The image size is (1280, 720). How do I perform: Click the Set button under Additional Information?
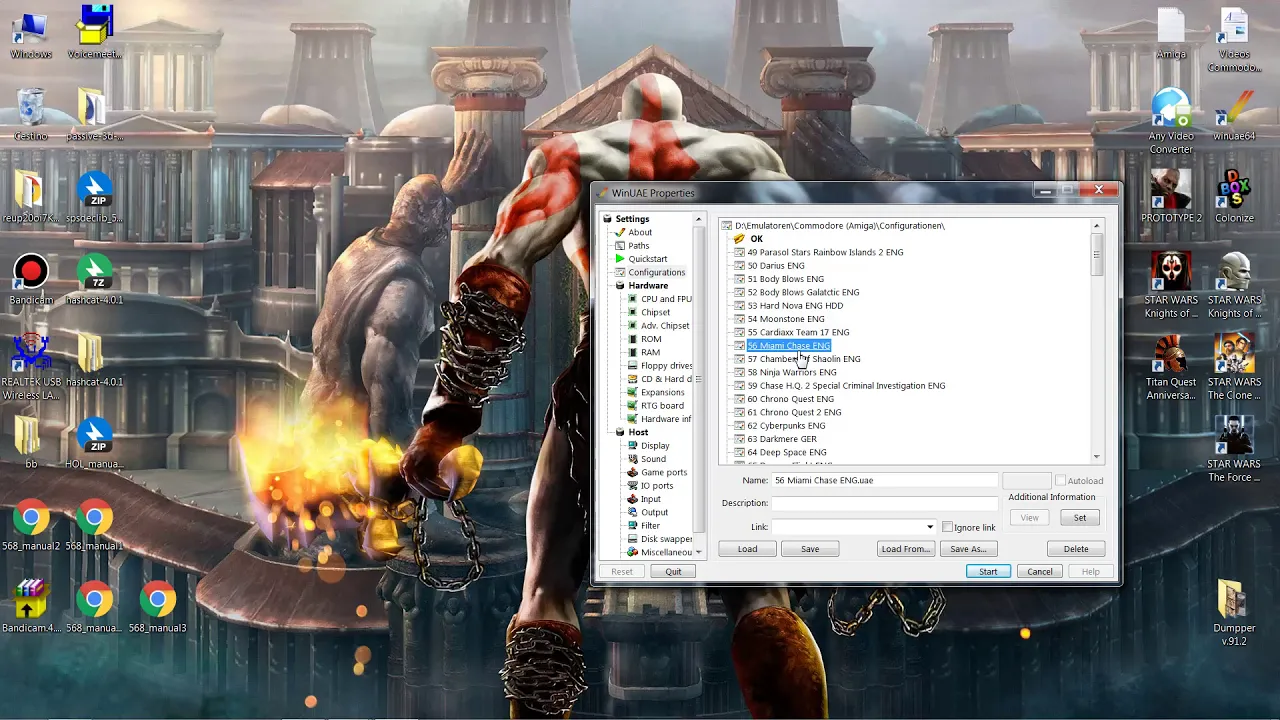(1080, 518)
